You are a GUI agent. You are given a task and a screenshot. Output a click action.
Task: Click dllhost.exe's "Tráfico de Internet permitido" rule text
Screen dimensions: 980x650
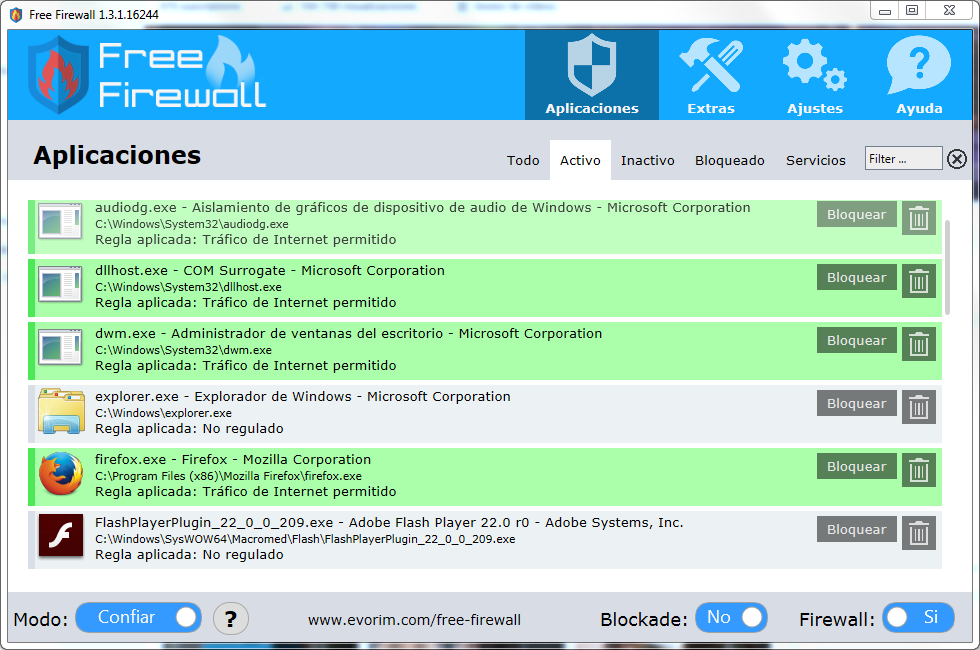[299, 302]
